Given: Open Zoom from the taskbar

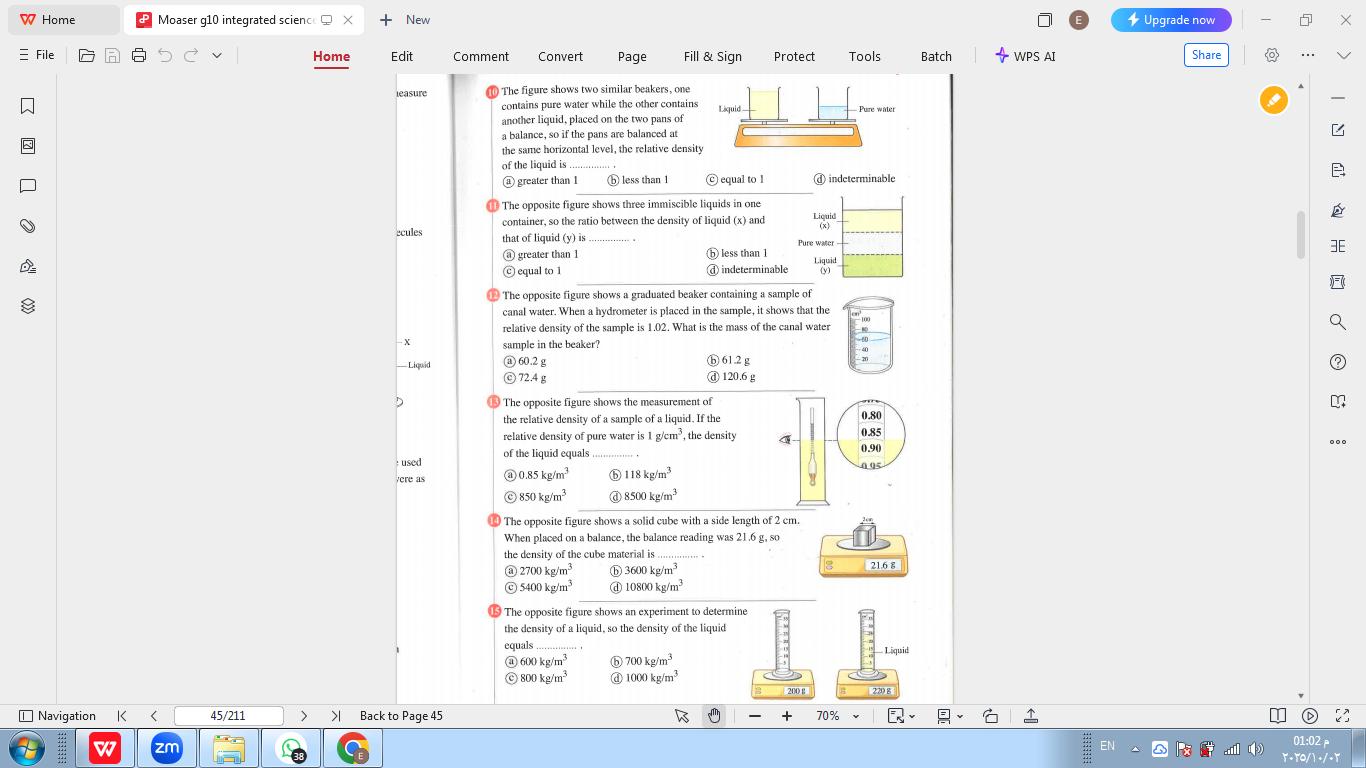Looking at the screenshot, I should (x=167, y=748).
